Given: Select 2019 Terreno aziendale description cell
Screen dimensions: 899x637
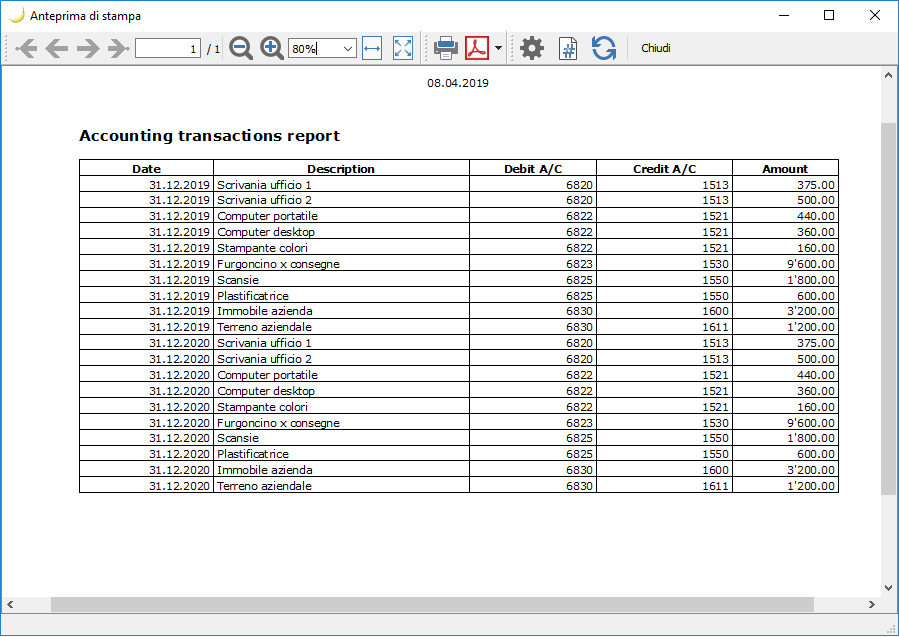Looking at the screenshot, I should pyautogui.click(x=341, y=327).
